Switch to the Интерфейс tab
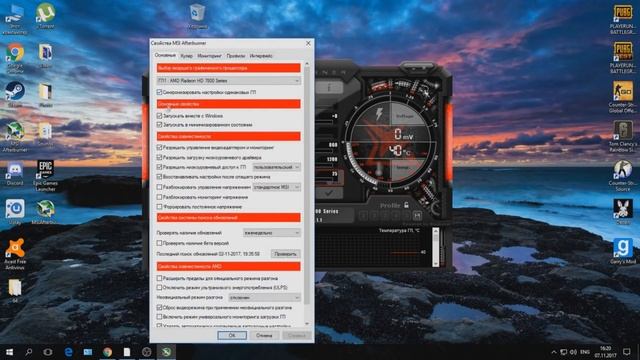640x360 pixels. point(261,56)
